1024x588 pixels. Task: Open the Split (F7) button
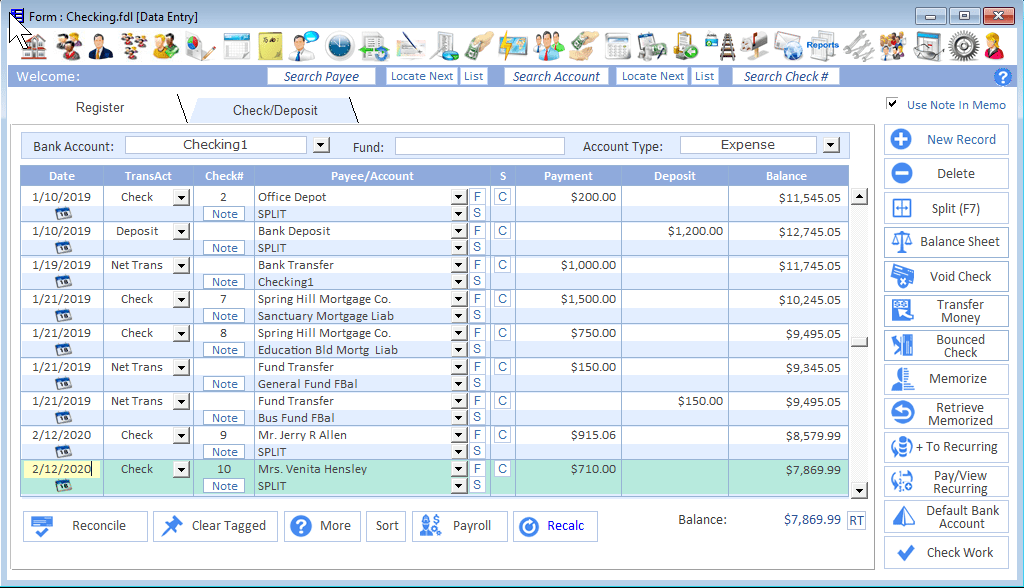click(x=946, y=208)
